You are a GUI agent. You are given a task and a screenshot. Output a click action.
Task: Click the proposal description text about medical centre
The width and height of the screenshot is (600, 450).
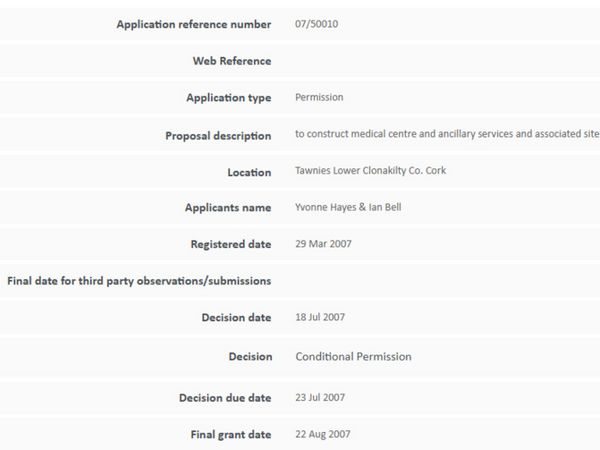447,134
